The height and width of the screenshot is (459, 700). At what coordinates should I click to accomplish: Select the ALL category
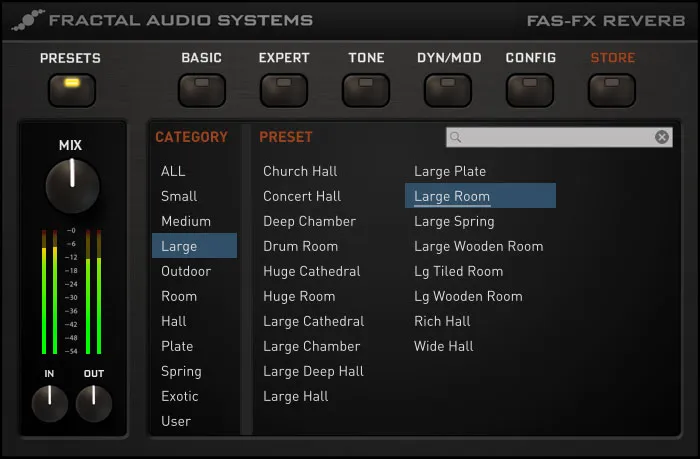173,171
